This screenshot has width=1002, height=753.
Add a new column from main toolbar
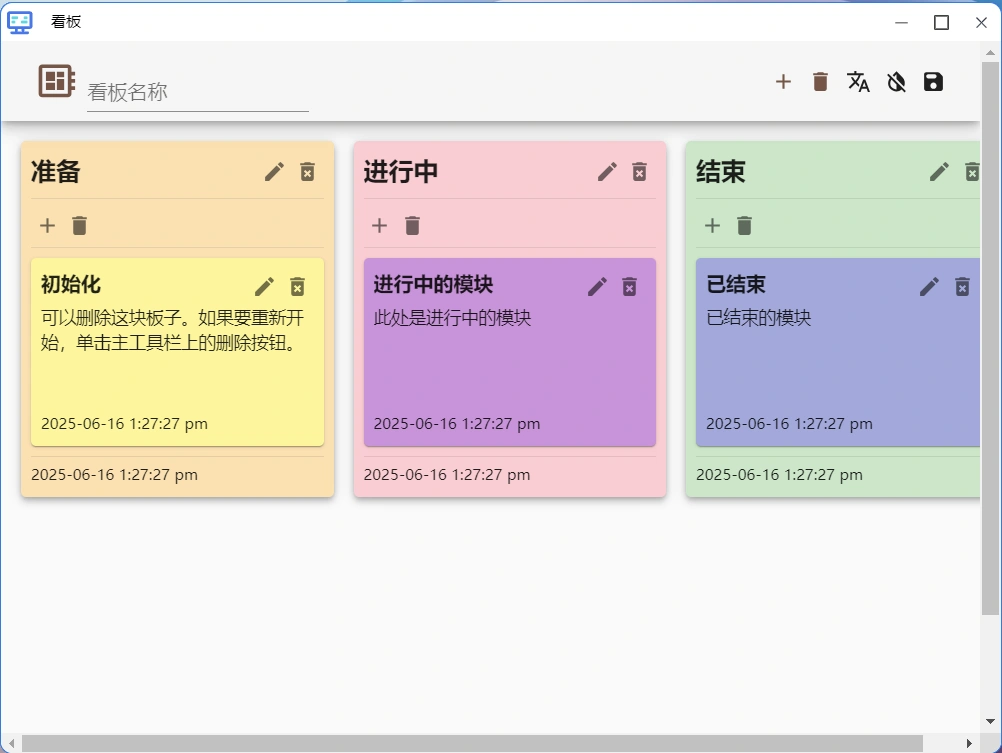pyautogui.click(x=783, y=82)
